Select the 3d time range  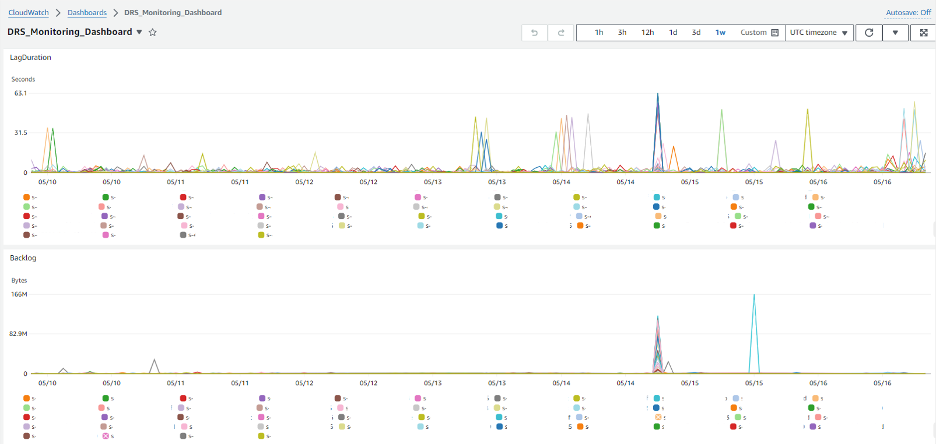696,33
